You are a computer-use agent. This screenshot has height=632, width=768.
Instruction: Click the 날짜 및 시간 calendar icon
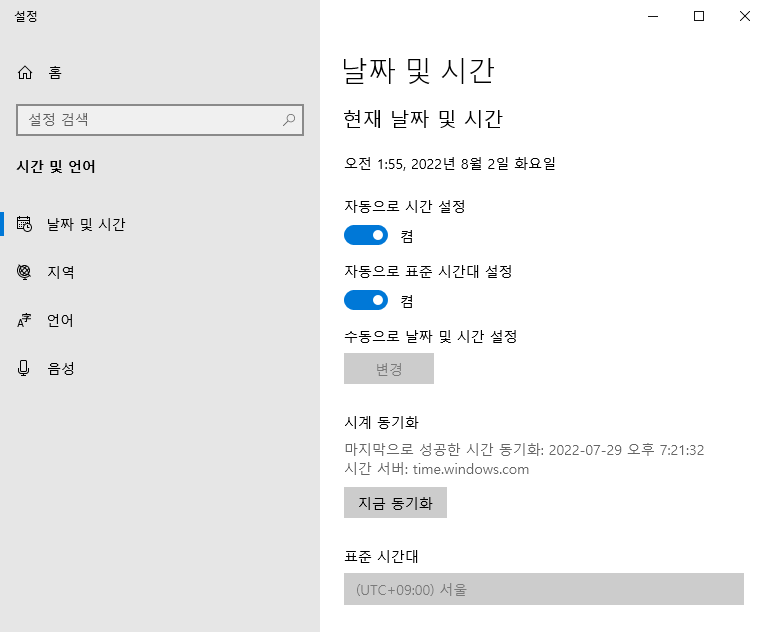tap(24, 224)
